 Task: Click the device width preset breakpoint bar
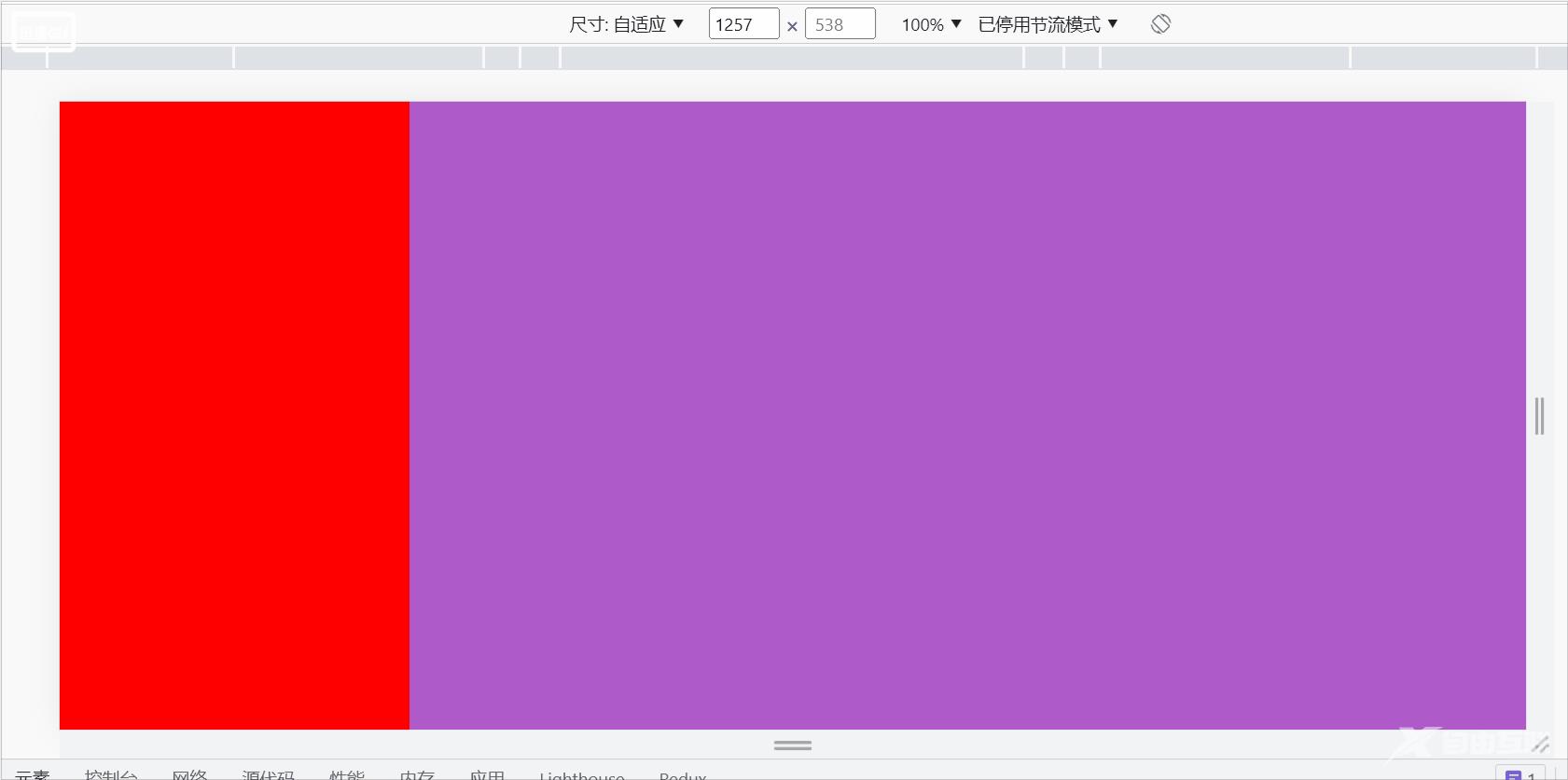[x=784, y=57]
